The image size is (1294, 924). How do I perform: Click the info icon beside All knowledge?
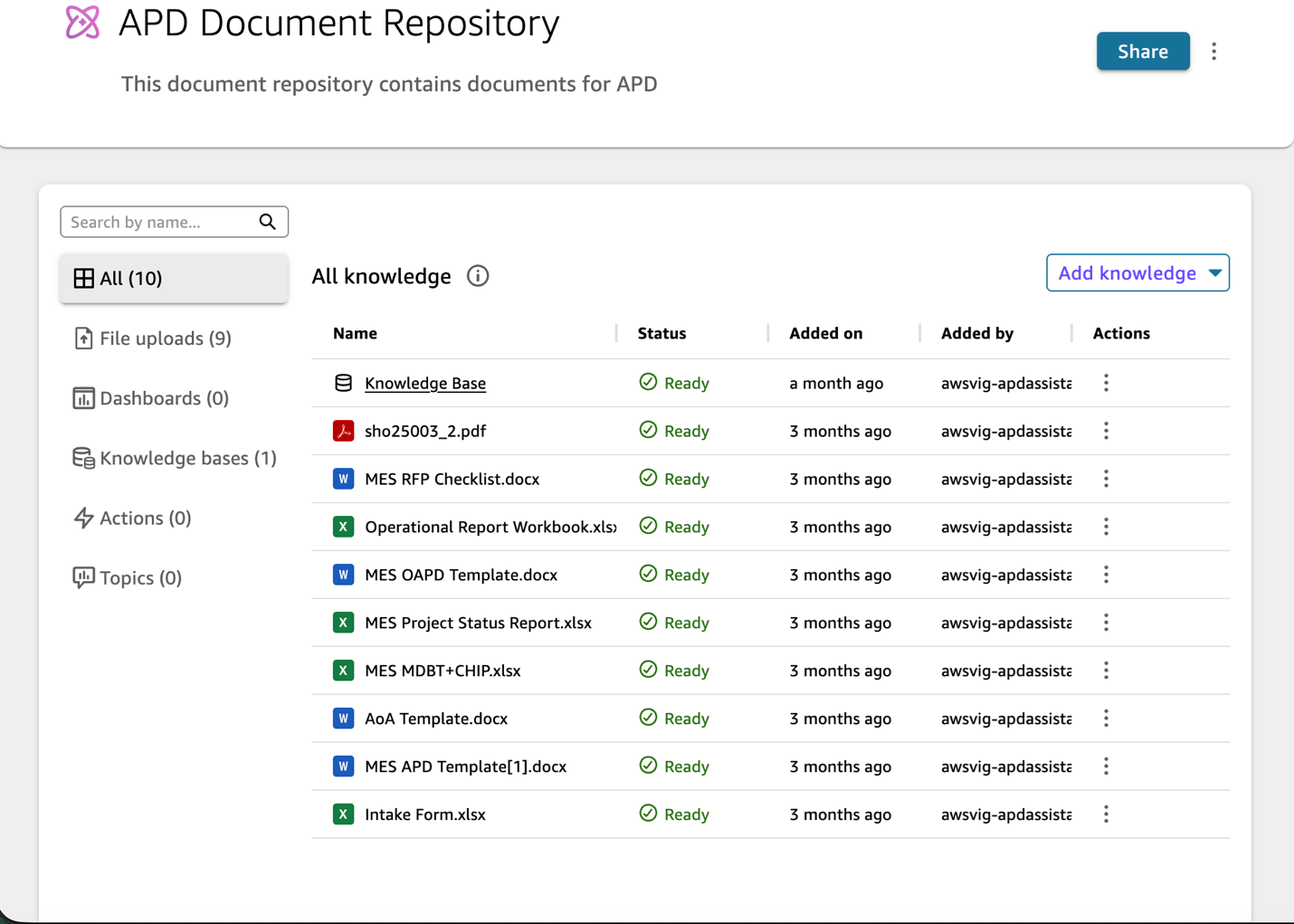pos(478,276)
